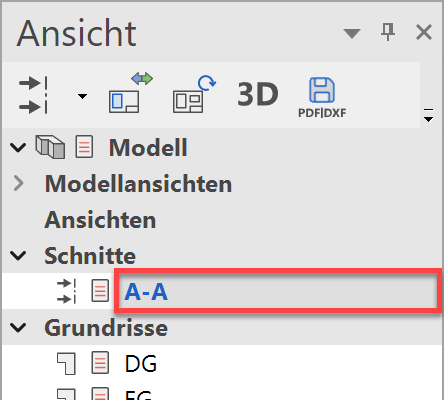Open the toolbar overflow options arrow
This screenshot has width=444, height=400.
(428, 115)
